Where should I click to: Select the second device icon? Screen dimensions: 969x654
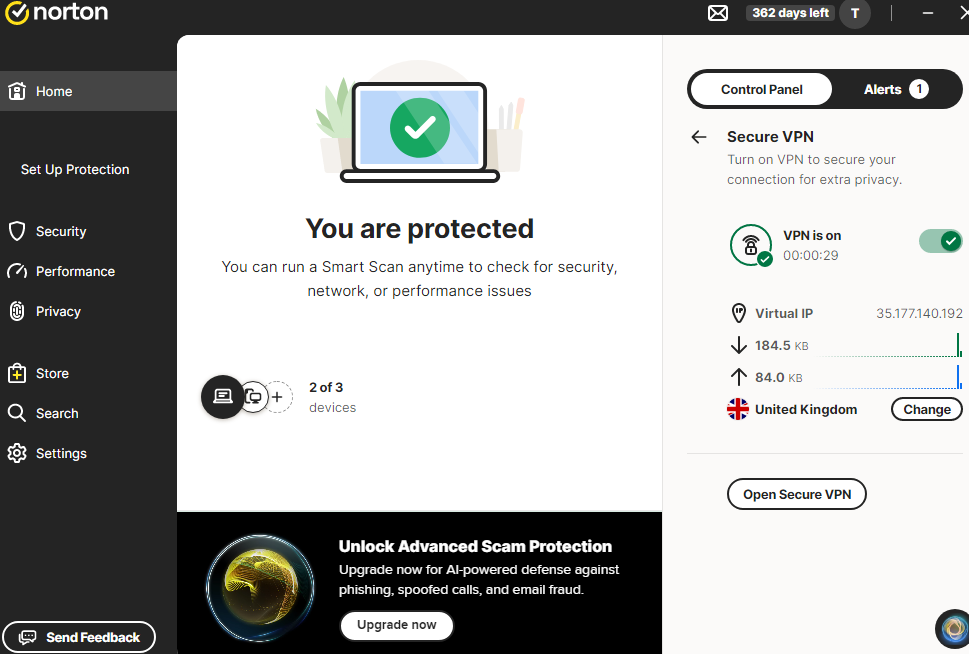254,397
